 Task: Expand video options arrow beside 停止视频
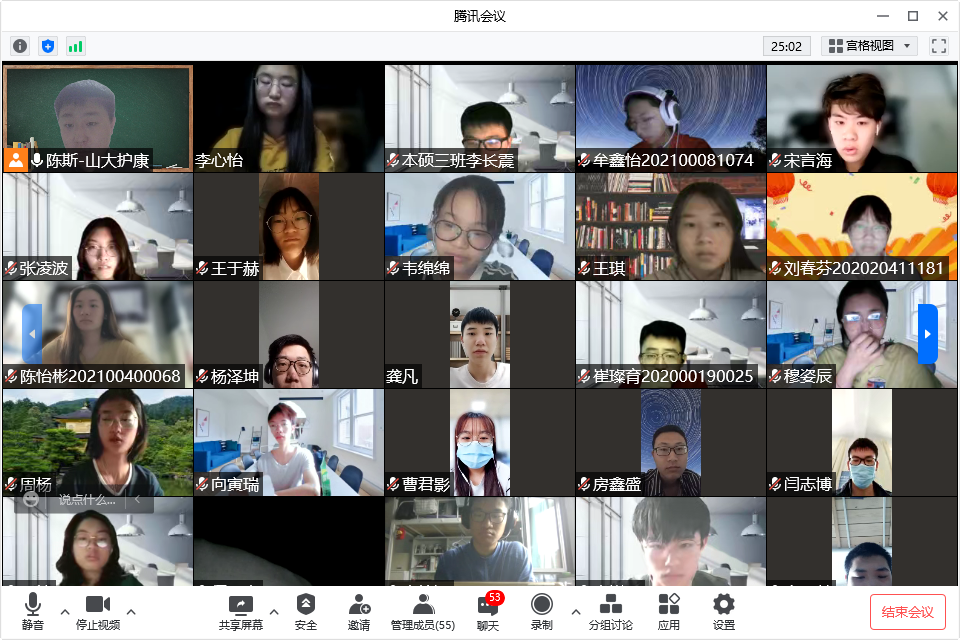(131, 611)
